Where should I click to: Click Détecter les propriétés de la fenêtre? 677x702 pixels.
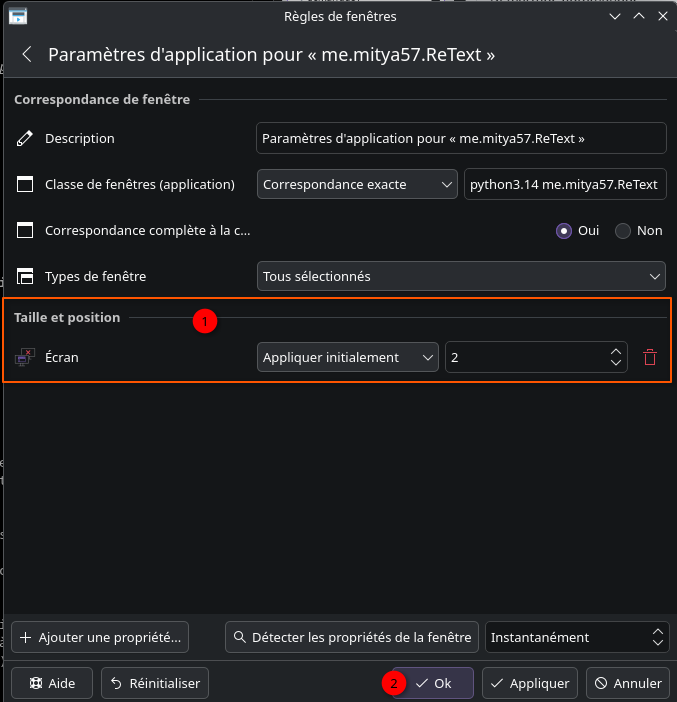point(352,637)
